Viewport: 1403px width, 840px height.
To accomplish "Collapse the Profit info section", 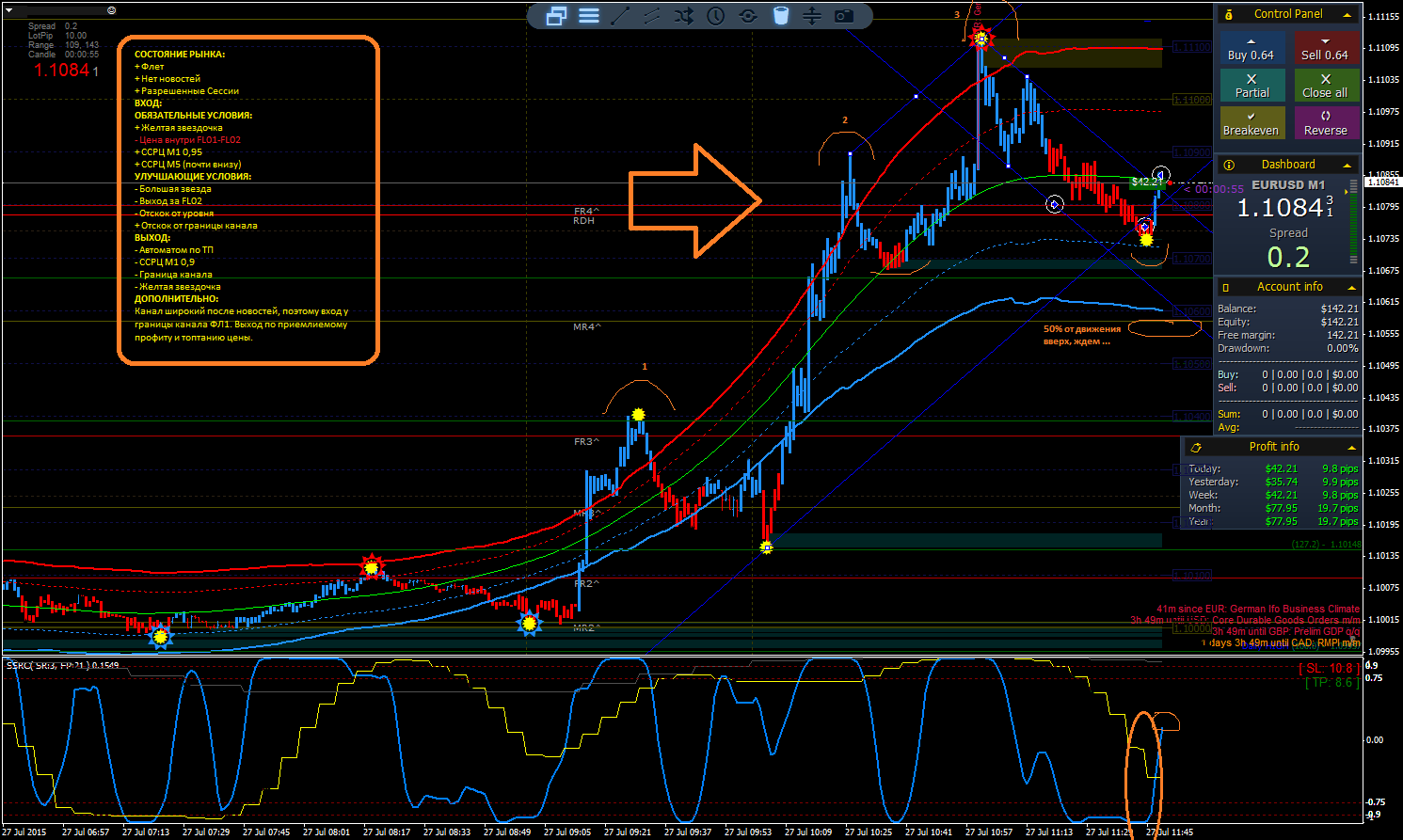I will [1351, 448].
